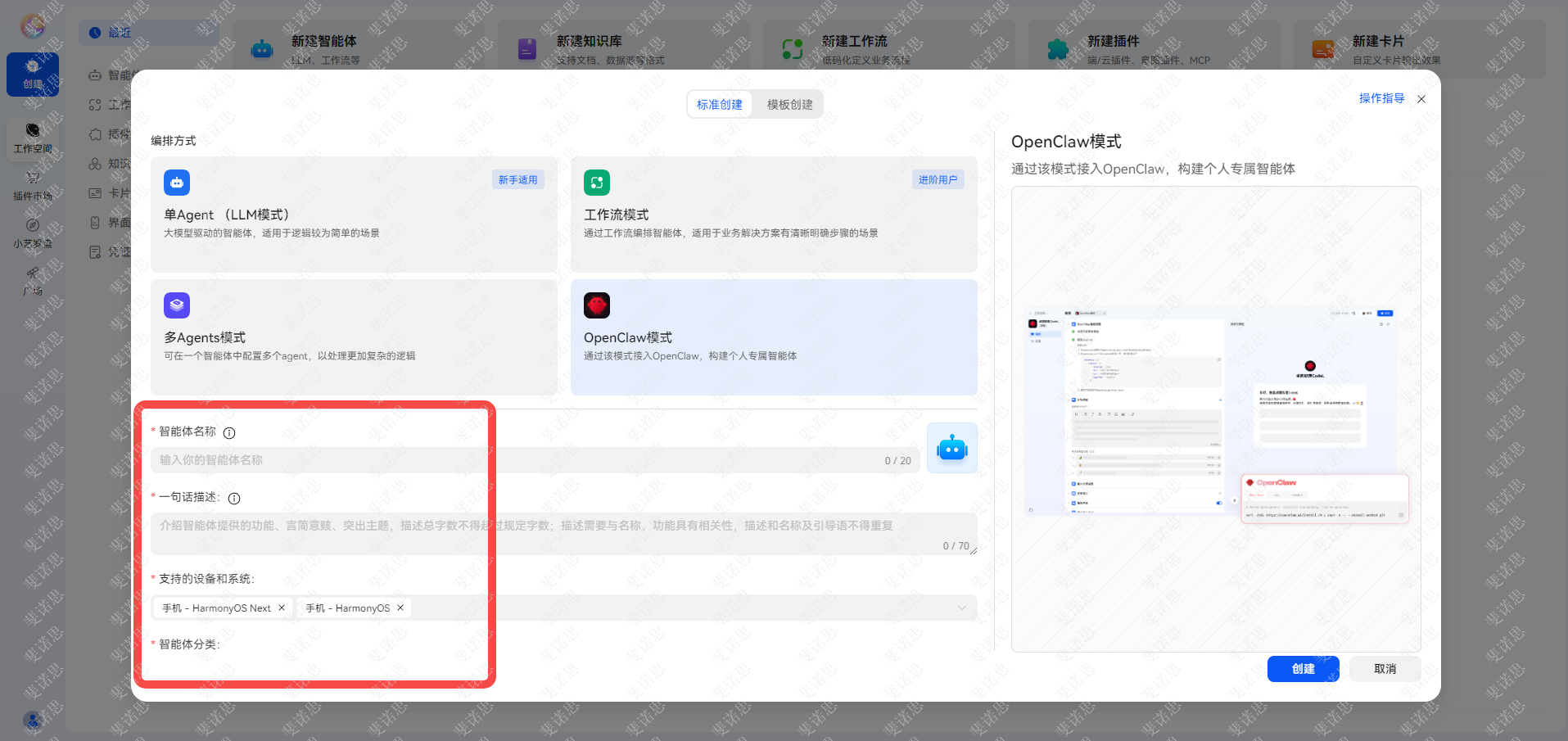Click the red OpenClaw mode icon
1568x741 pixels.
click(x=597, y=305)
